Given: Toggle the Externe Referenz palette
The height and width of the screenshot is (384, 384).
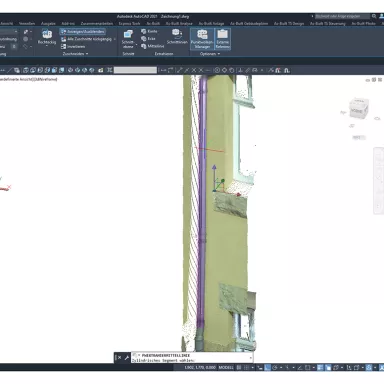Looking at the screenshot, I should (222, 39).
